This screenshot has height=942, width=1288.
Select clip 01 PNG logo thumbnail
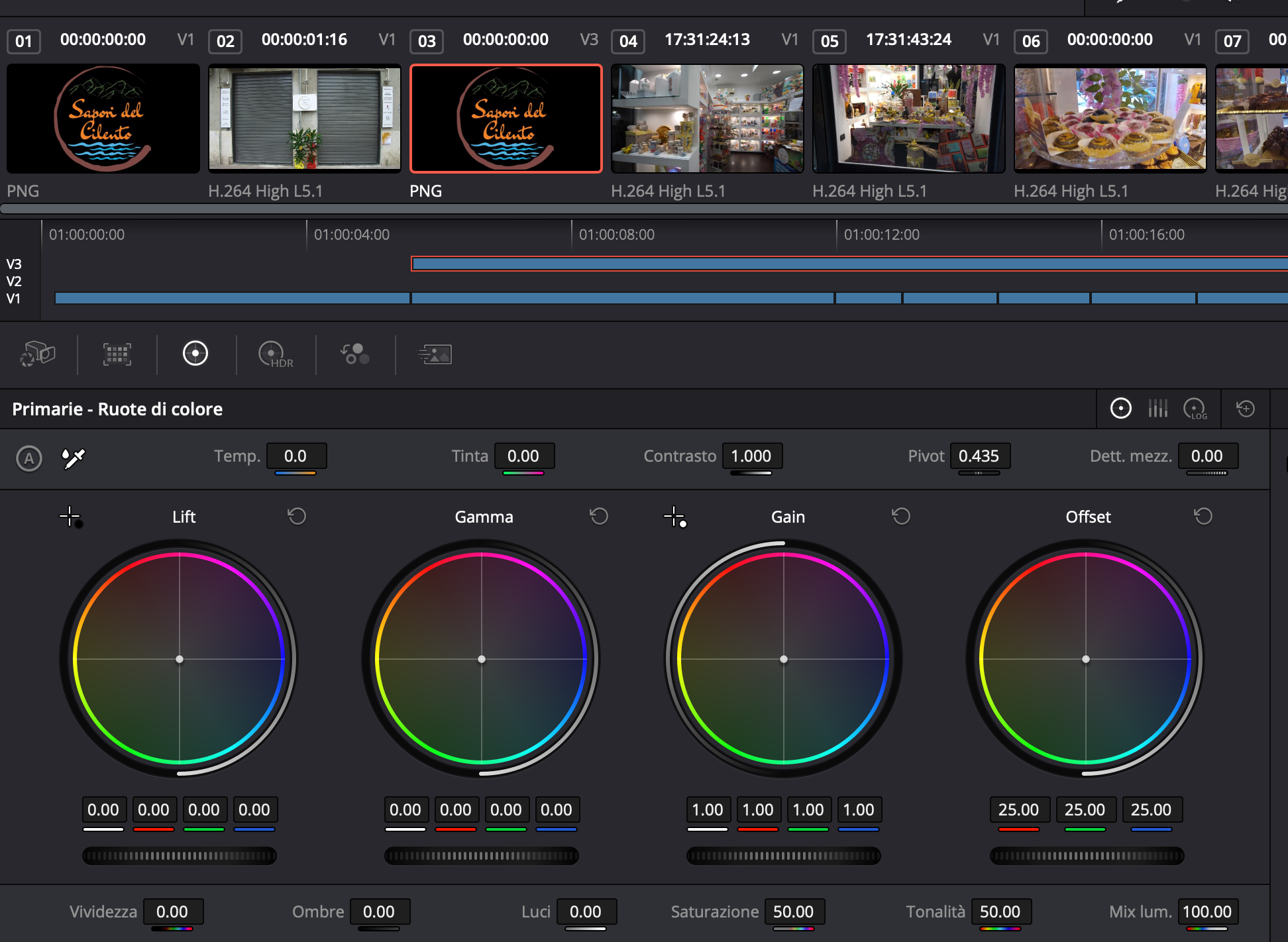coord(103,119)
